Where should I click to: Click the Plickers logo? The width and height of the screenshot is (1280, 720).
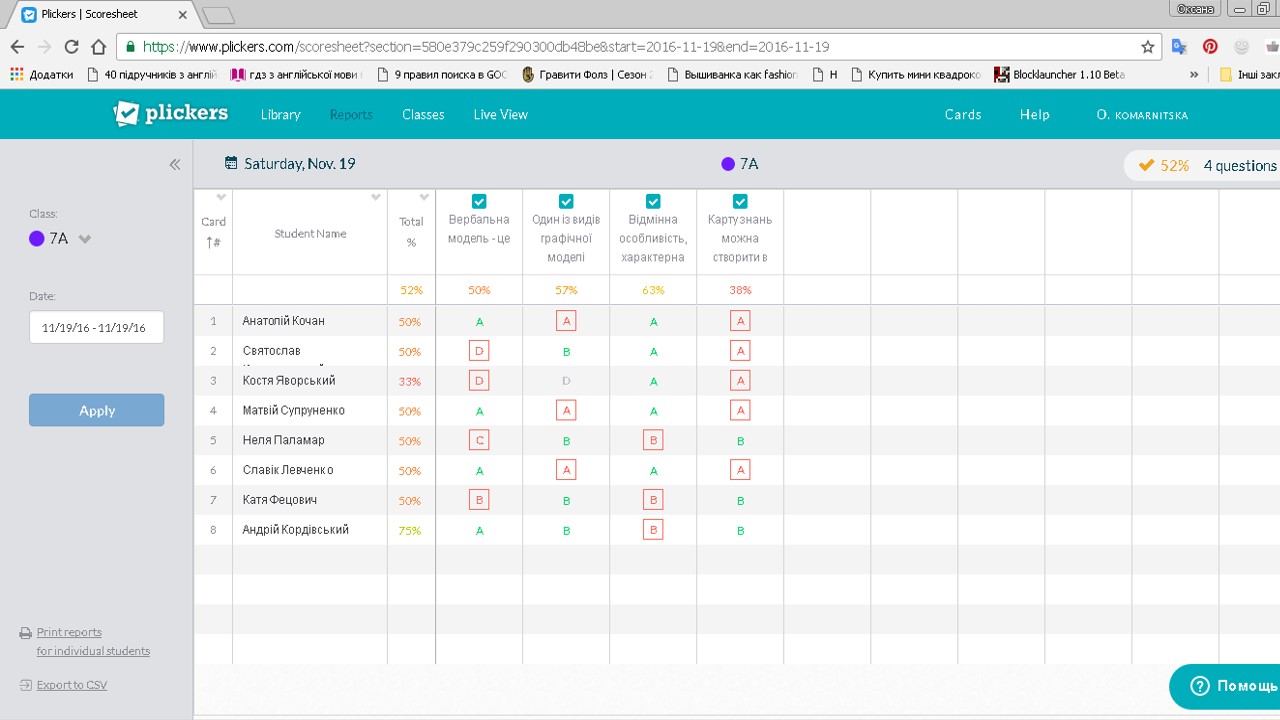coord(171,113)
